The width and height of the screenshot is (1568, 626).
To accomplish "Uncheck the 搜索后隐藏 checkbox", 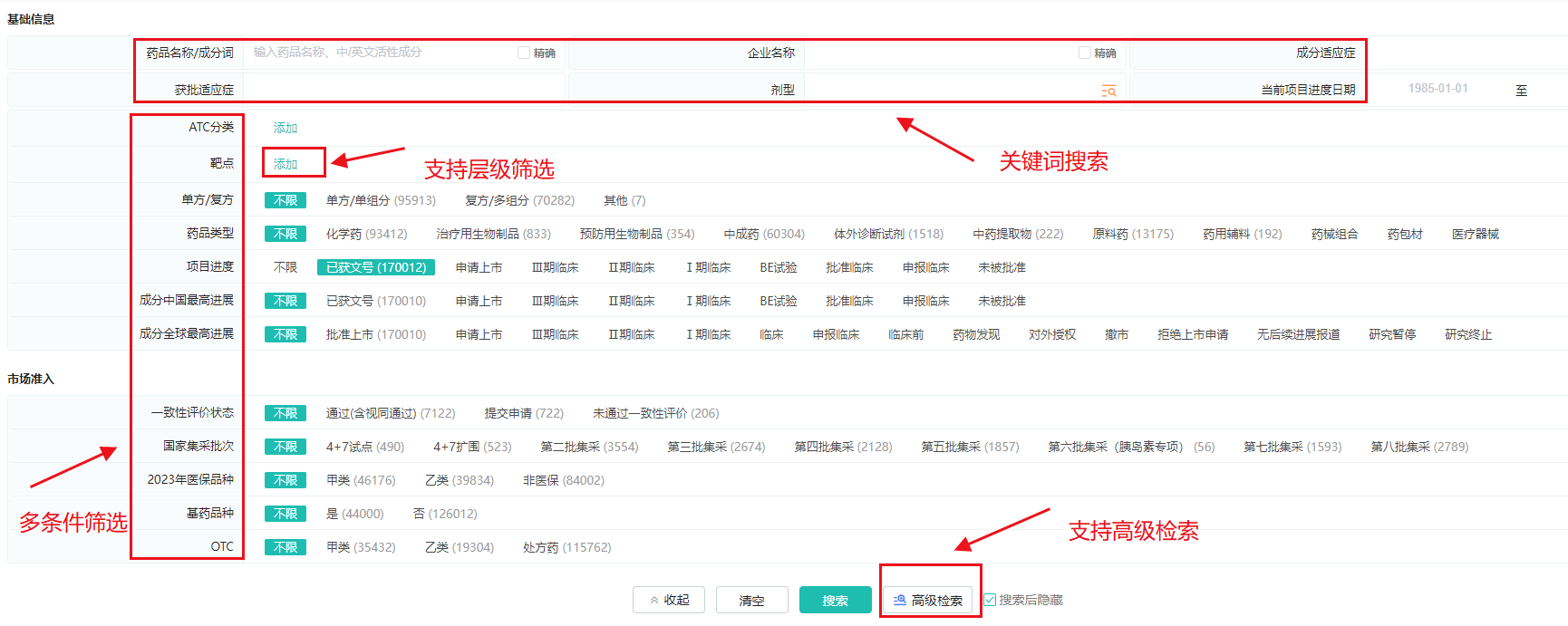I will click(x=990, y=600).
